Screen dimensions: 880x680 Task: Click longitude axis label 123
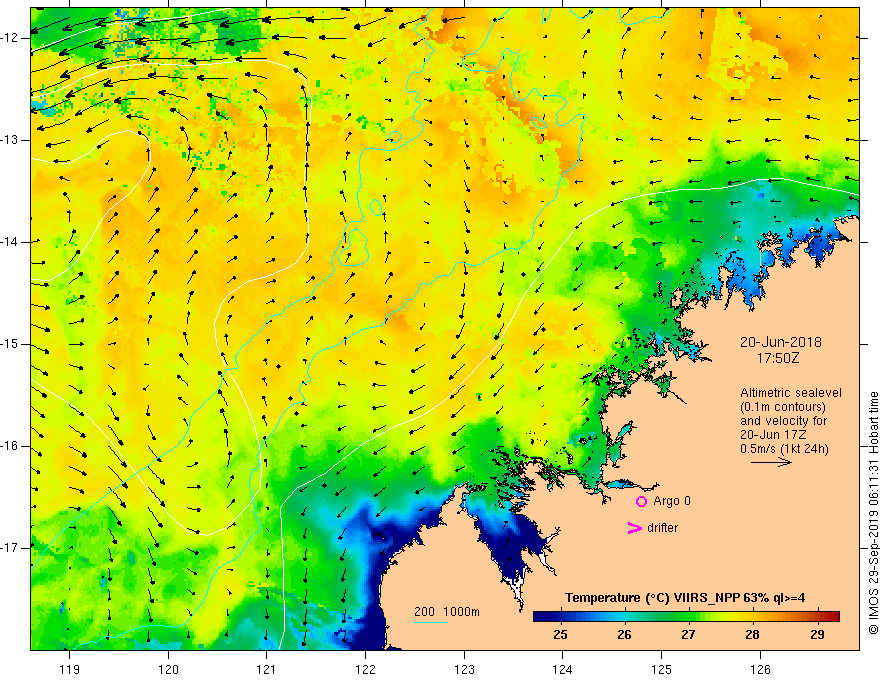tap(464, 670)
